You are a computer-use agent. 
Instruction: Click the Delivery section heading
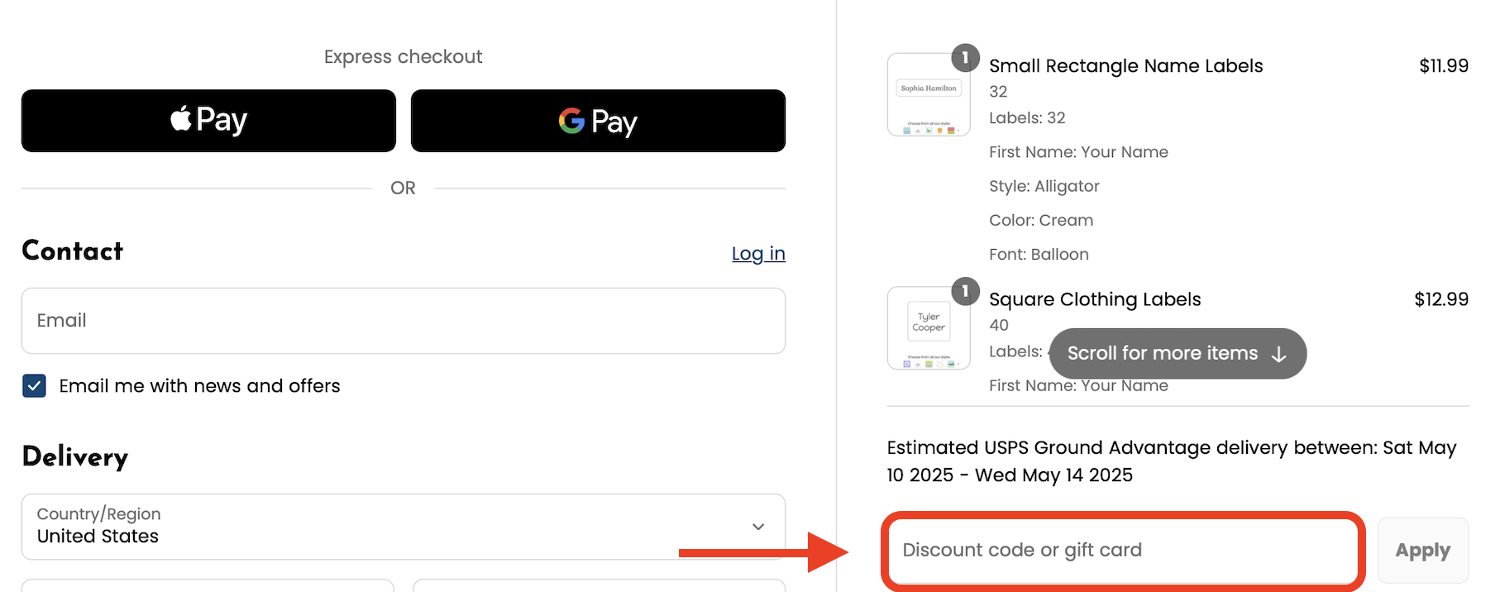coord(75,458)
